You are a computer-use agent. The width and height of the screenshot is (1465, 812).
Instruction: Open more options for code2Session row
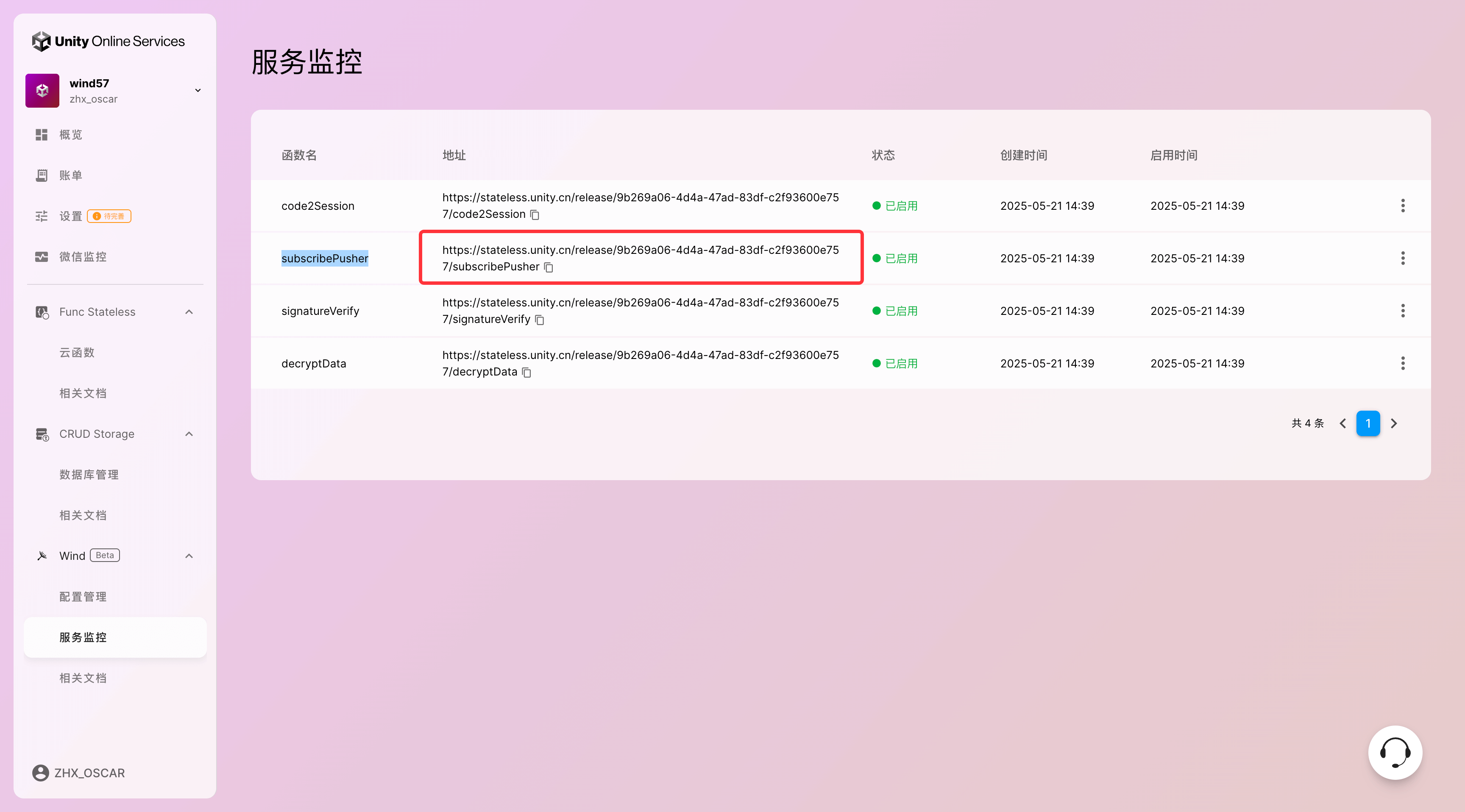click(1402, 206)
